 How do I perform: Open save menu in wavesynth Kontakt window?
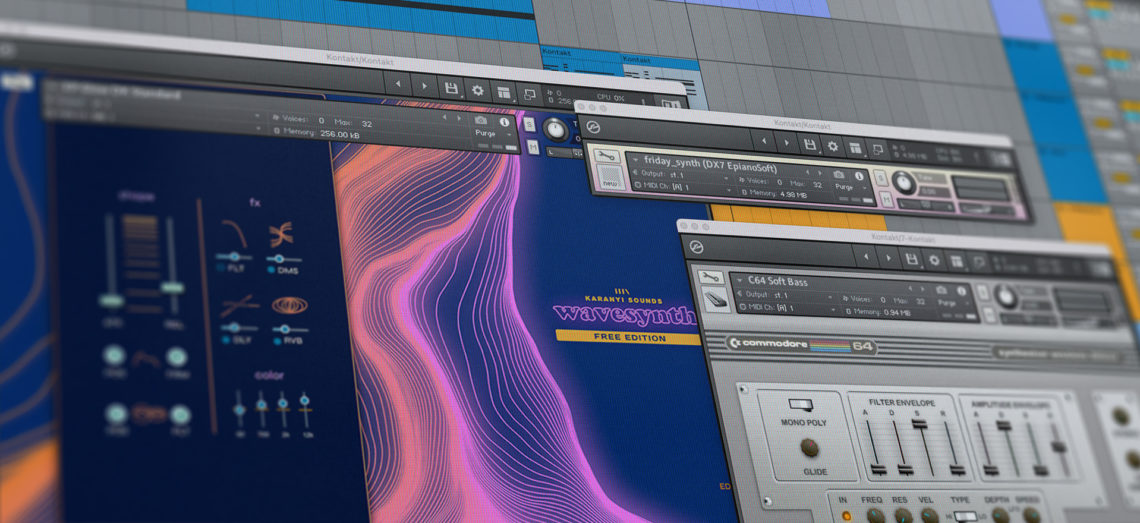click(x=451, y=89)
